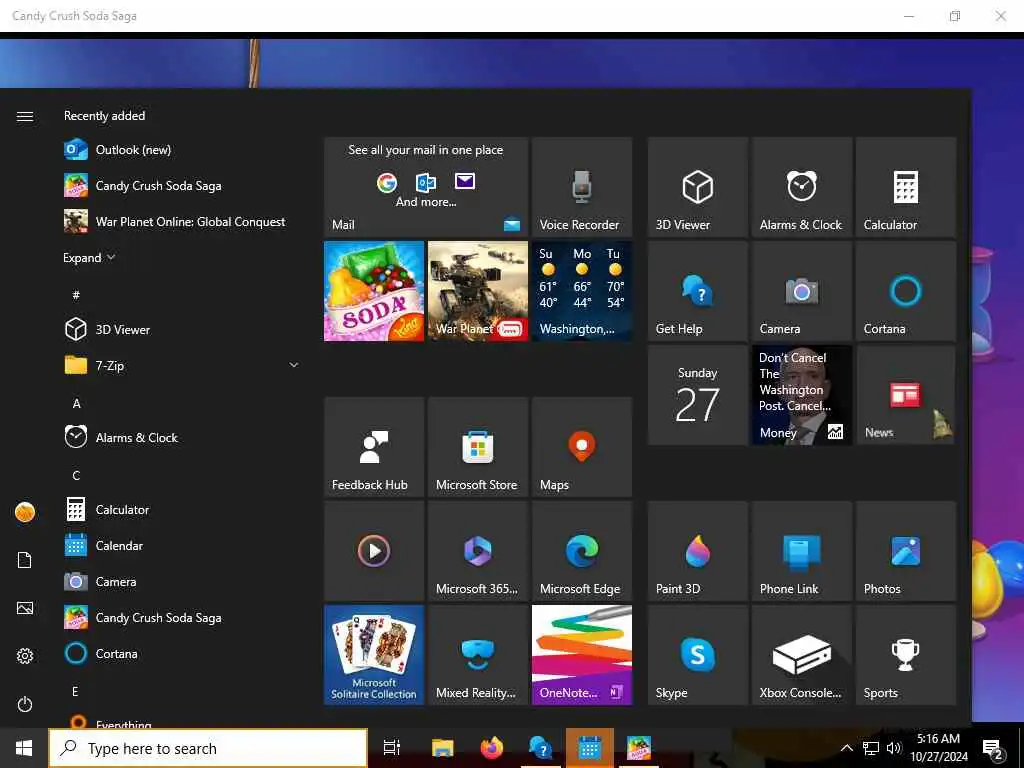The image size is (1024, 768).
Task: Open Calendar in the app list
Action: pyautogui.click(x=183, y=545)
